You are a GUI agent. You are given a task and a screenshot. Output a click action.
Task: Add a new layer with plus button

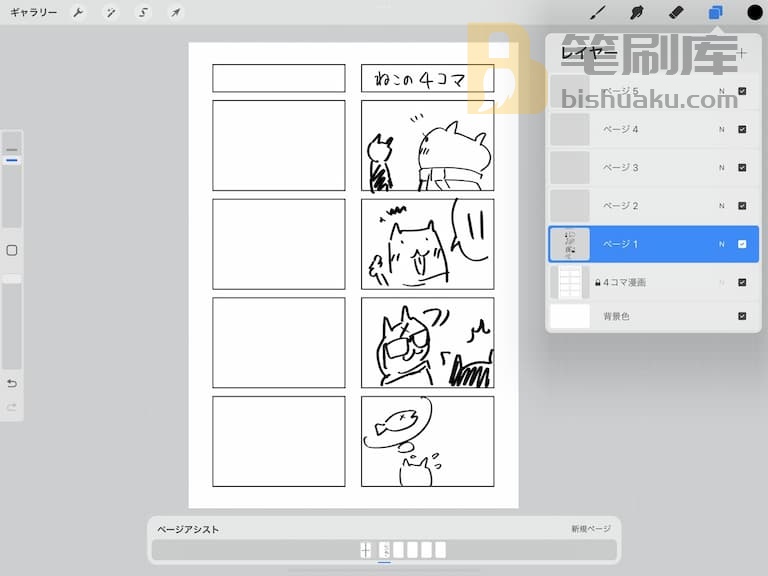click(x=742, y=53)
